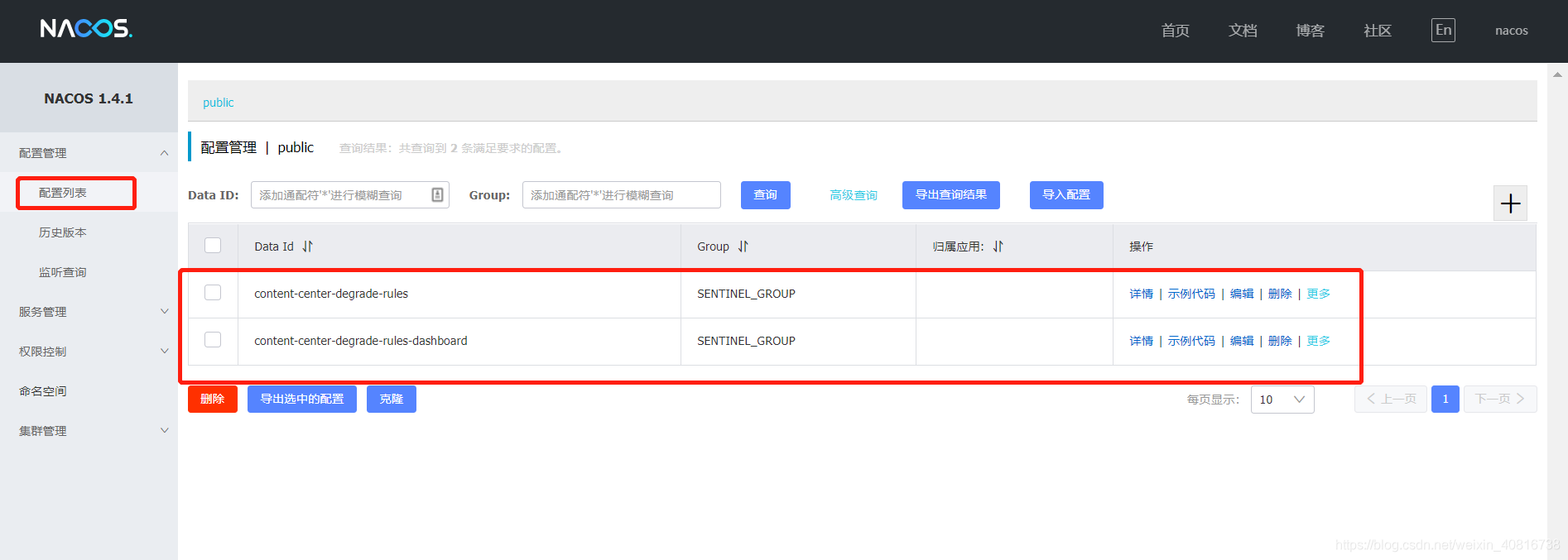Click the NACOS logo

[86, 29]
